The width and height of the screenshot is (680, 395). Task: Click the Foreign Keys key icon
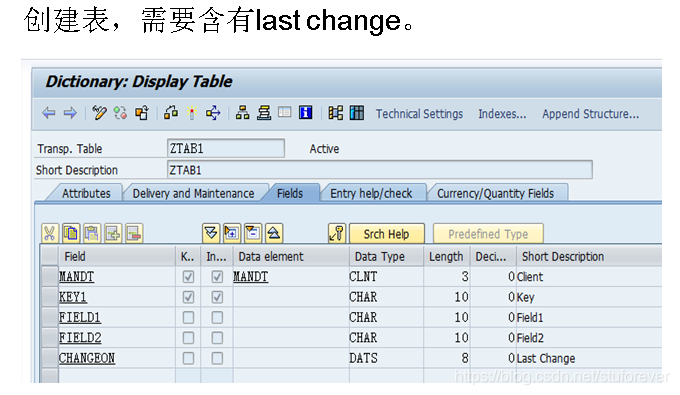[337, 233]
